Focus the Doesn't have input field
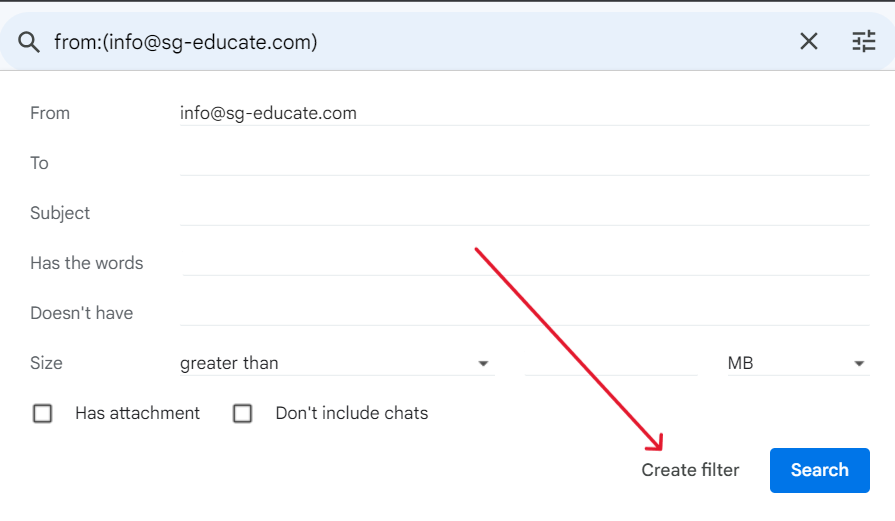Image resolution: width=895 pixels, height=521 pixels. coord(524,312)
